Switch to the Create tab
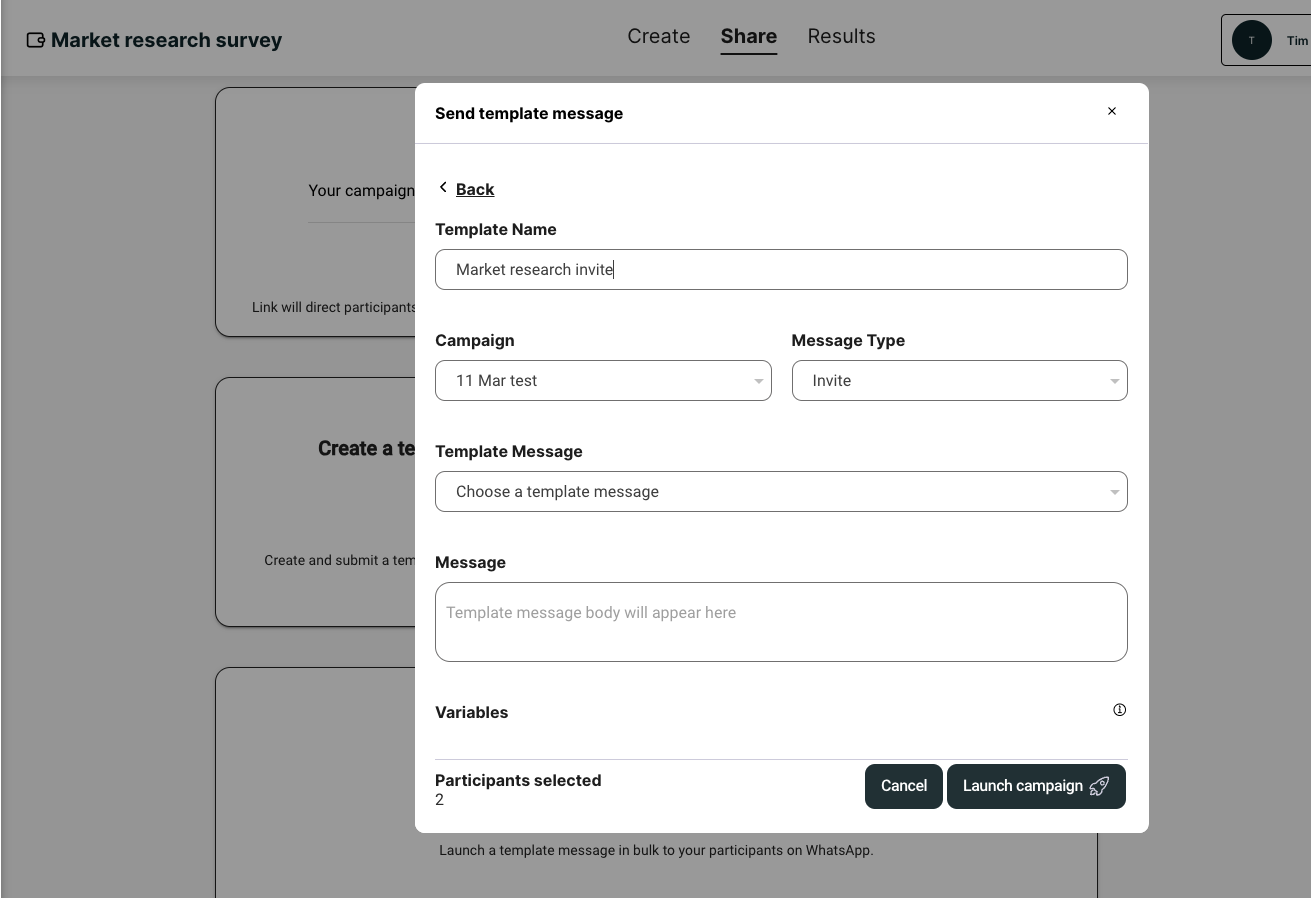 coord(658,36)
